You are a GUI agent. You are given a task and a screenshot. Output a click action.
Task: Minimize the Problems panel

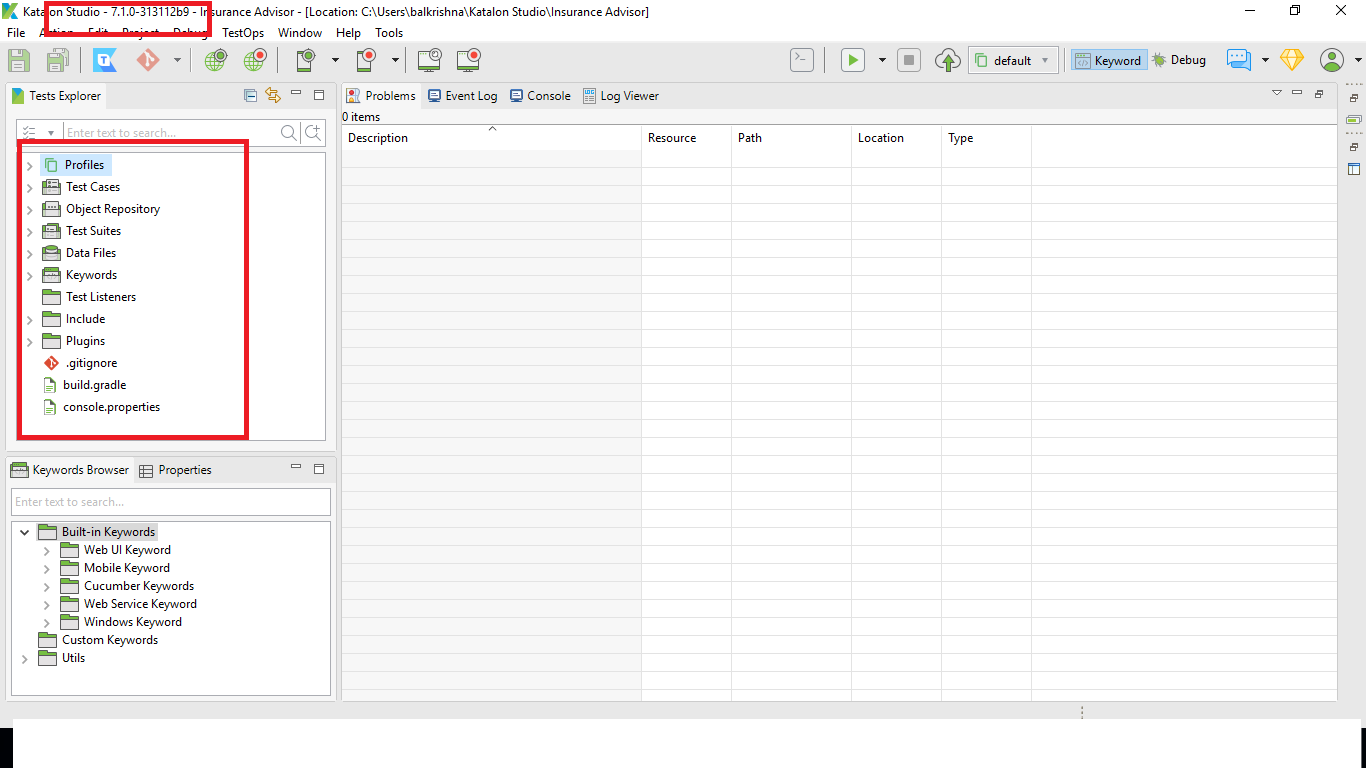click(1297, 93)
